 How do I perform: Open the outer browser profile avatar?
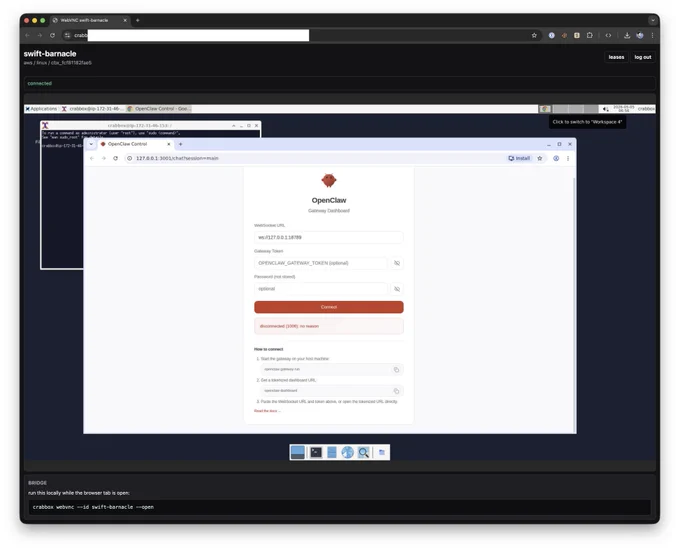(x=640, y=36)
